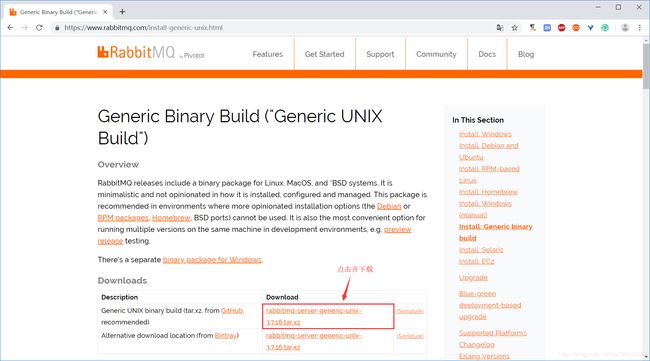Click the Overview section heading
The image size is (650, 361).
click(118, 165)
